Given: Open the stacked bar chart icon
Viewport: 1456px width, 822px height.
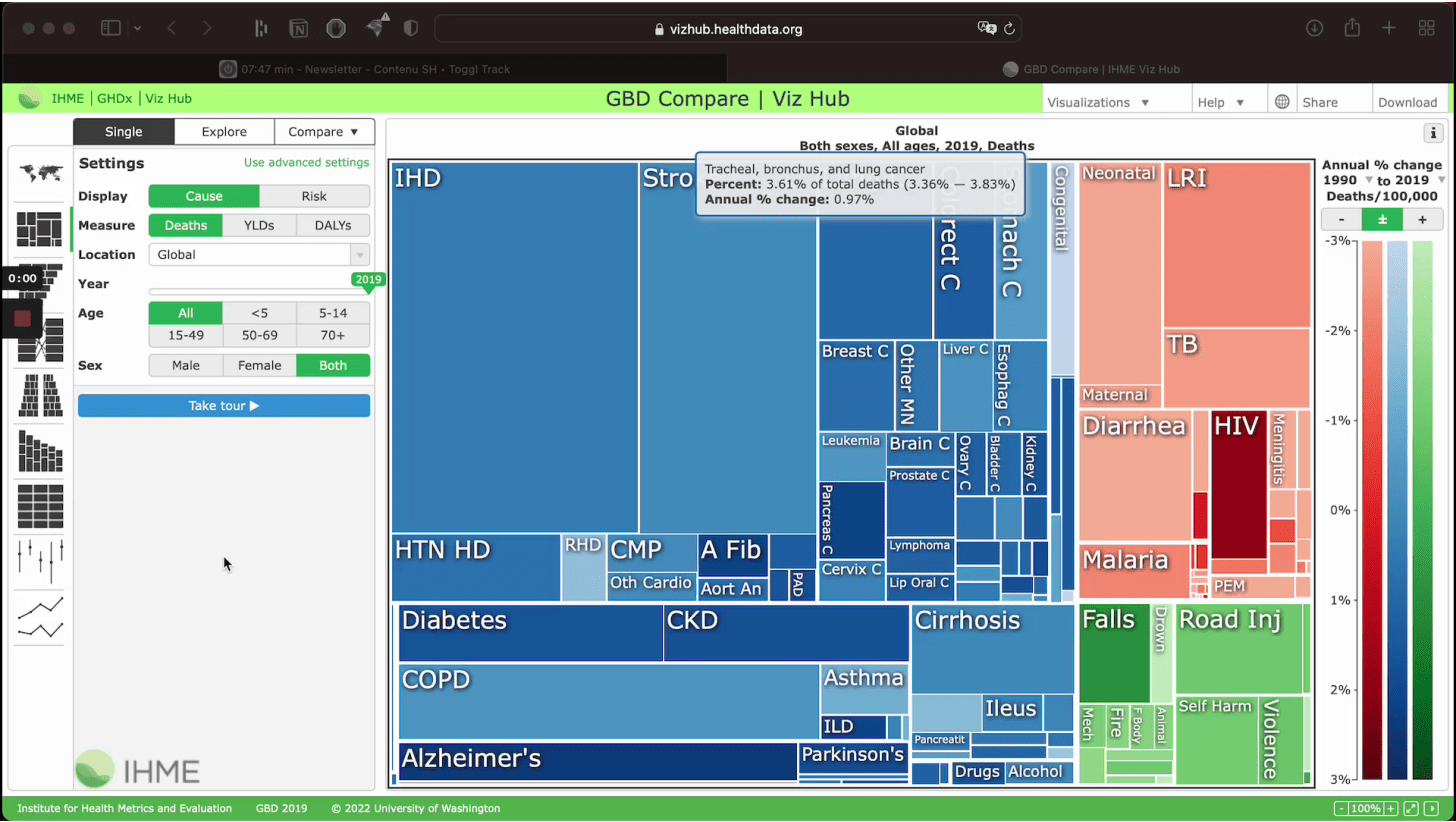Looking at the screenshot, I should (x=40, y=451).
